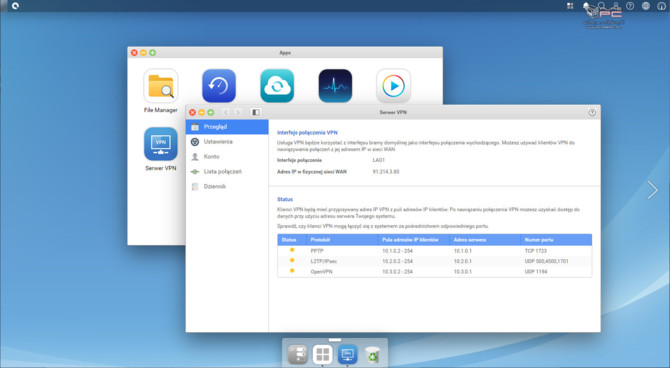Click the 10.3.0.2 - 254 address pool cell

coord(397,272)
